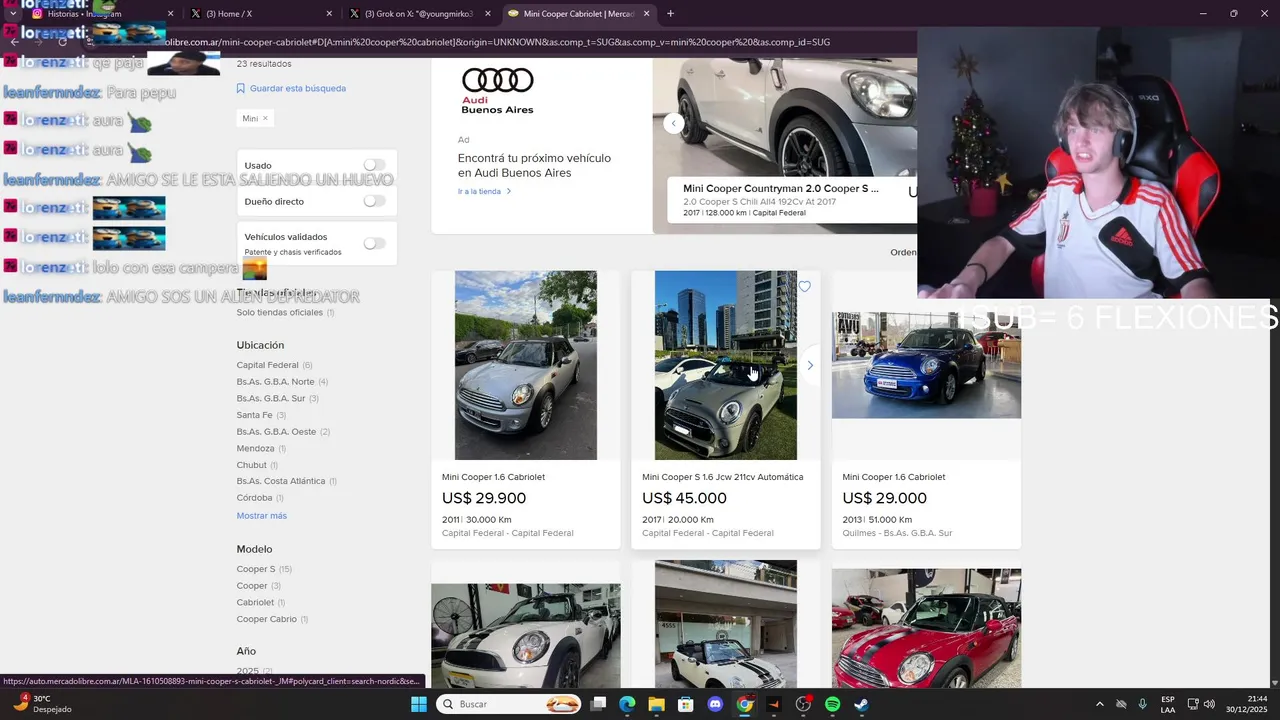Screen dimensions: 1280x720
Task: Click the taskbar Buscar search box
Action: 510,704
